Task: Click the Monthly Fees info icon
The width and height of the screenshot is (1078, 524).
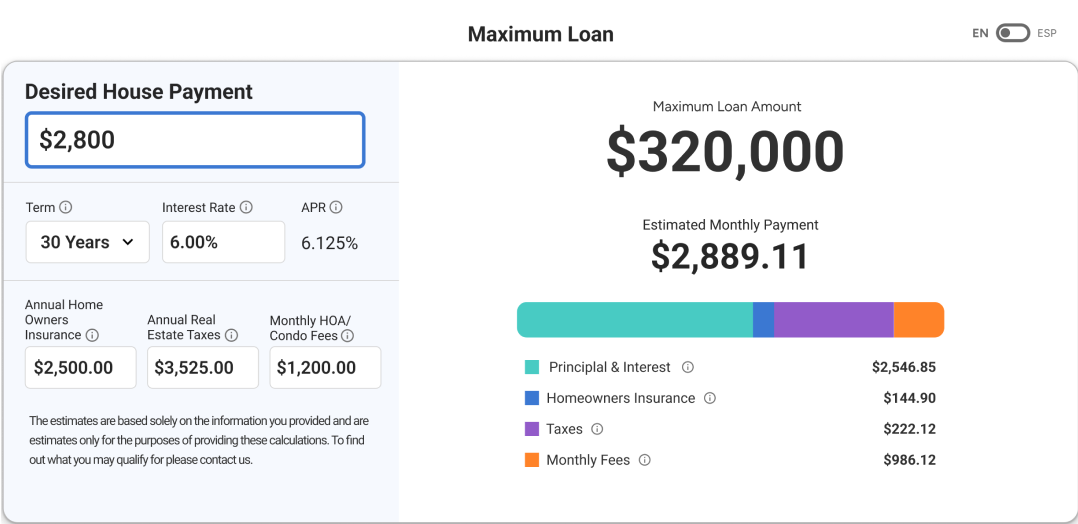Action: pyautogui.click(x=645, y=460)
